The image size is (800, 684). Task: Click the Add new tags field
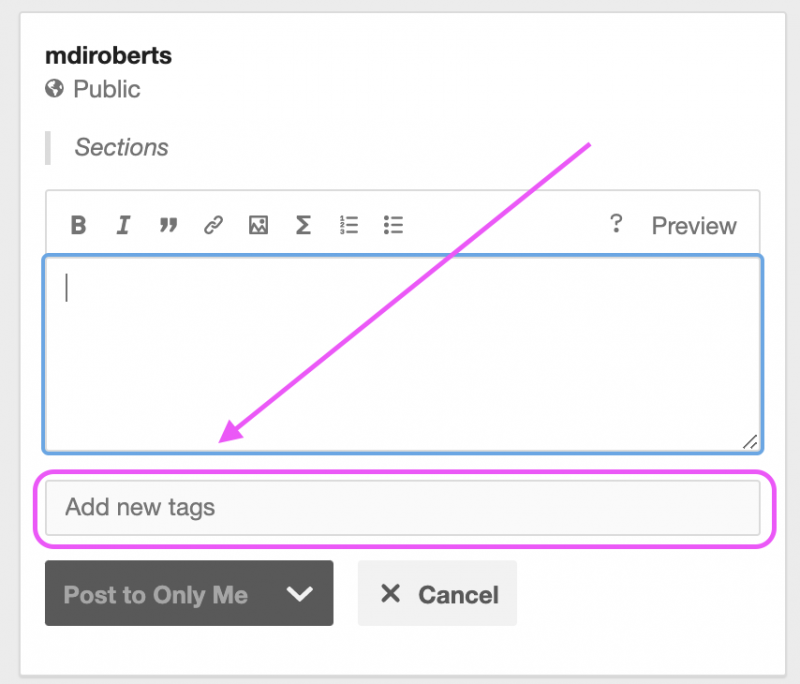[x=400, y=507]
